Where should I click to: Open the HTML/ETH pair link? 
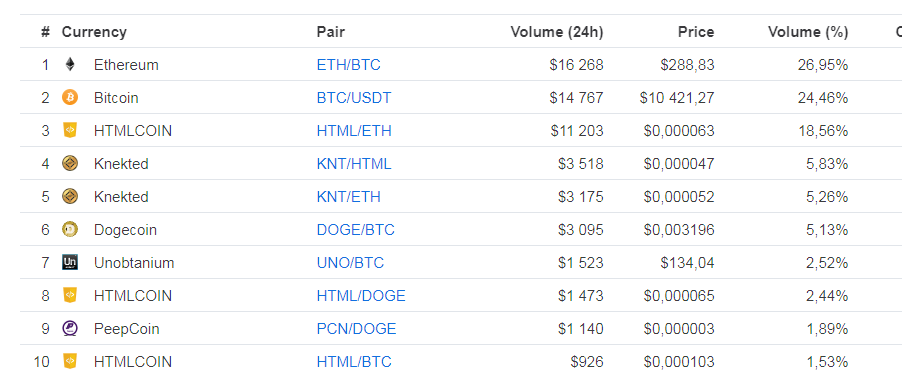pos(354,131)
